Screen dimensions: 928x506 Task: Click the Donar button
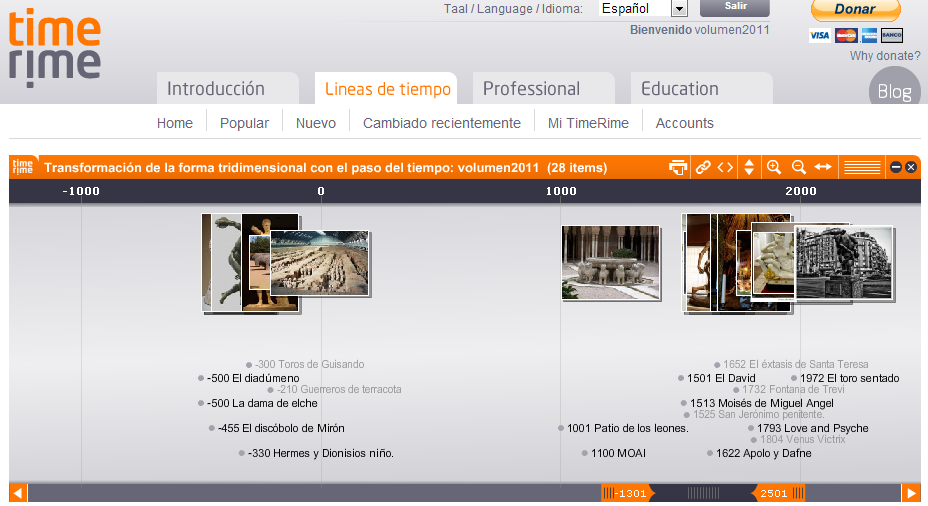click(855, 9)
